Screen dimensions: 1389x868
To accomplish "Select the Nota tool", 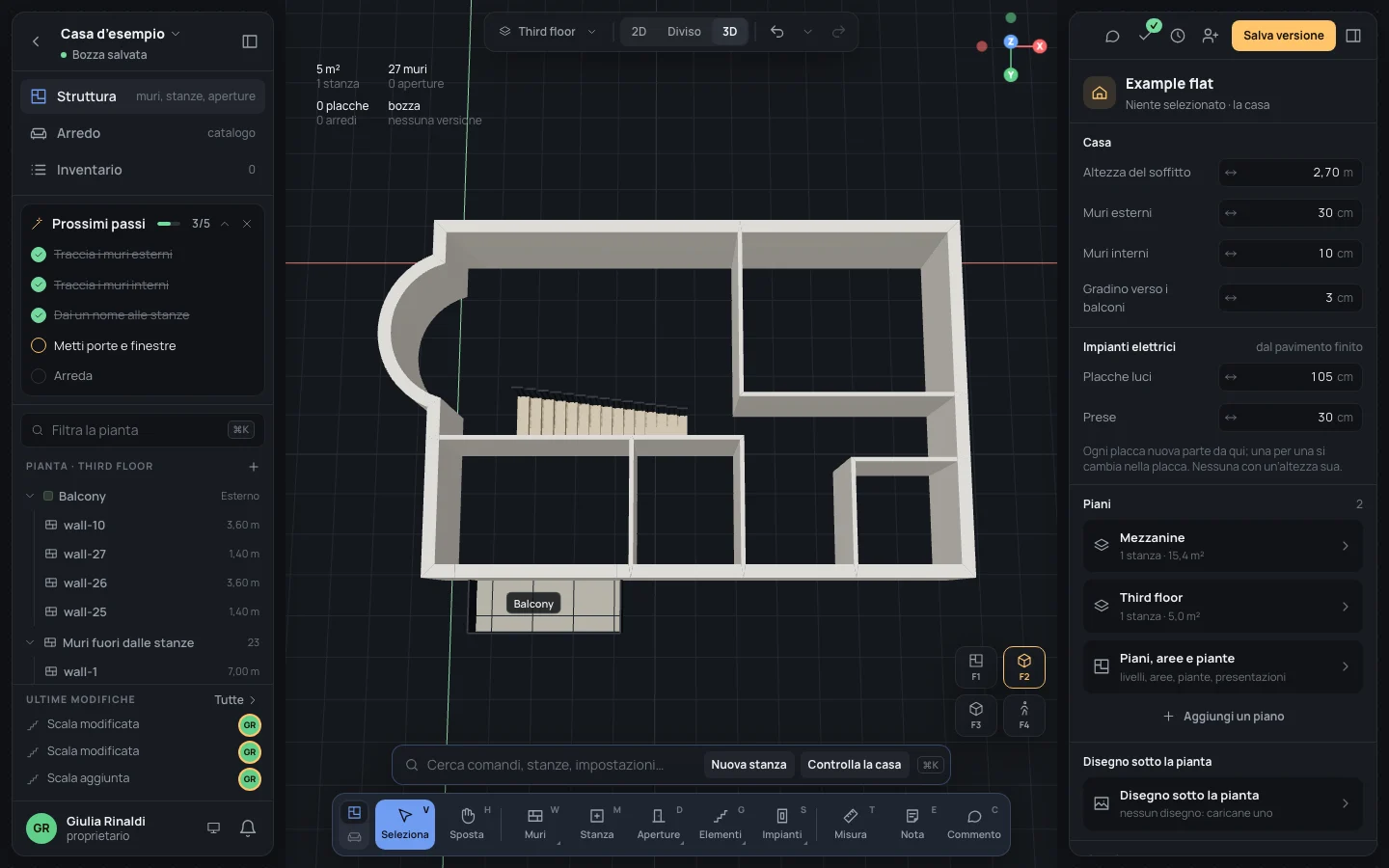I will 912,824.
